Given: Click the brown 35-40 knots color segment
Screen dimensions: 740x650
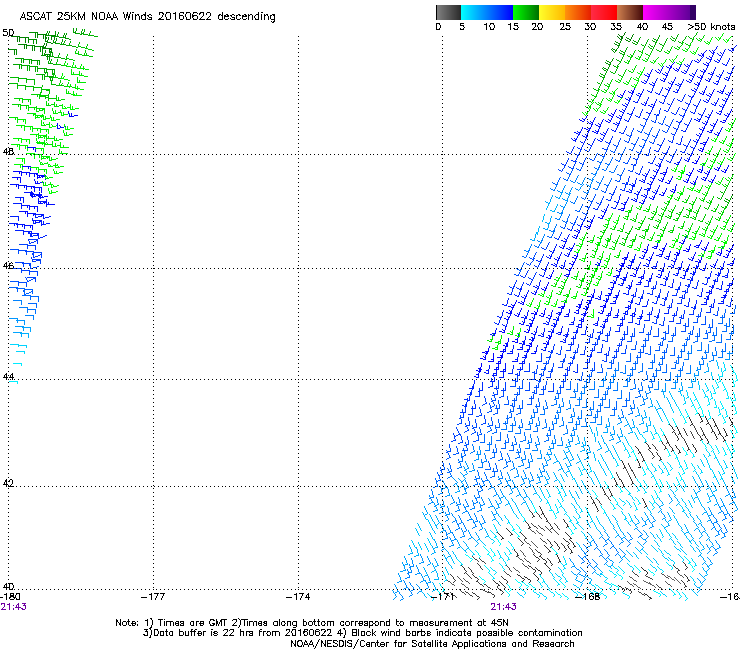Looking at the screenshot, I should [x=630, y=12].
